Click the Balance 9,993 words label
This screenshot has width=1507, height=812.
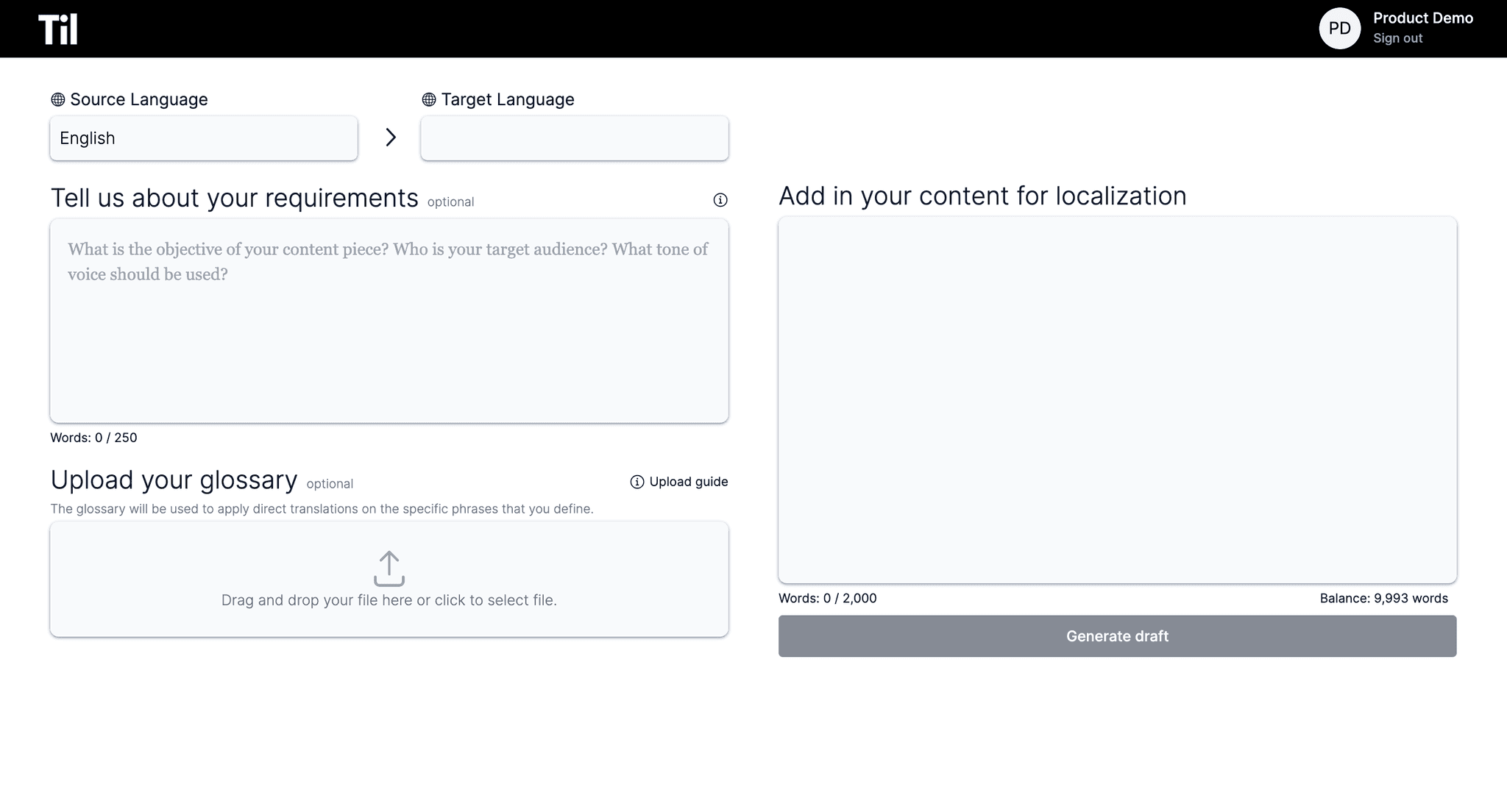pos(1383,598)
